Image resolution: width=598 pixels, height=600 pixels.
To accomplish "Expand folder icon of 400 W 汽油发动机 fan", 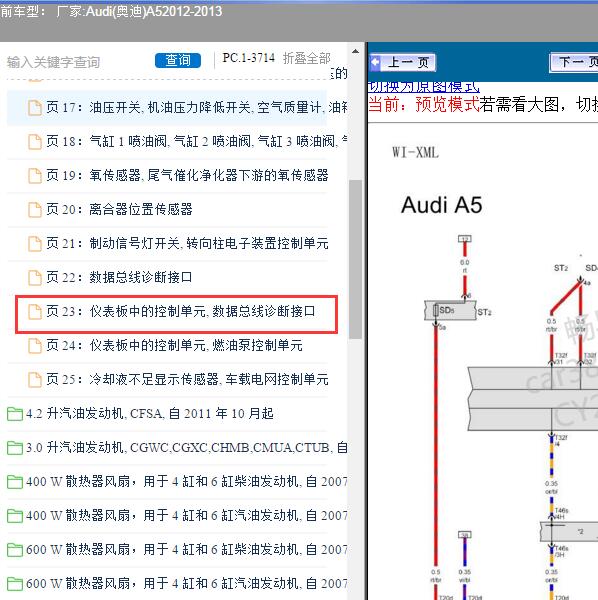I will pyautogui.click(x=15, y=516).
